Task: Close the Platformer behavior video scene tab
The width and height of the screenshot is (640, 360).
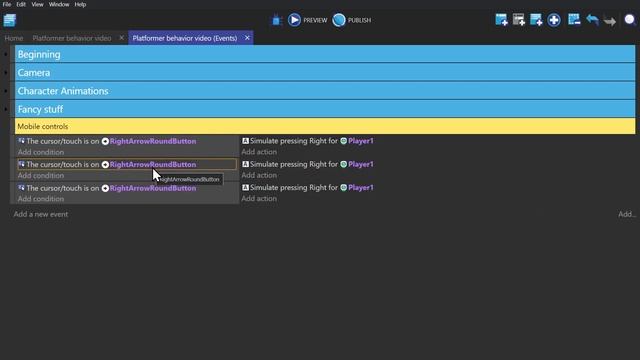Action: point(121,38)
